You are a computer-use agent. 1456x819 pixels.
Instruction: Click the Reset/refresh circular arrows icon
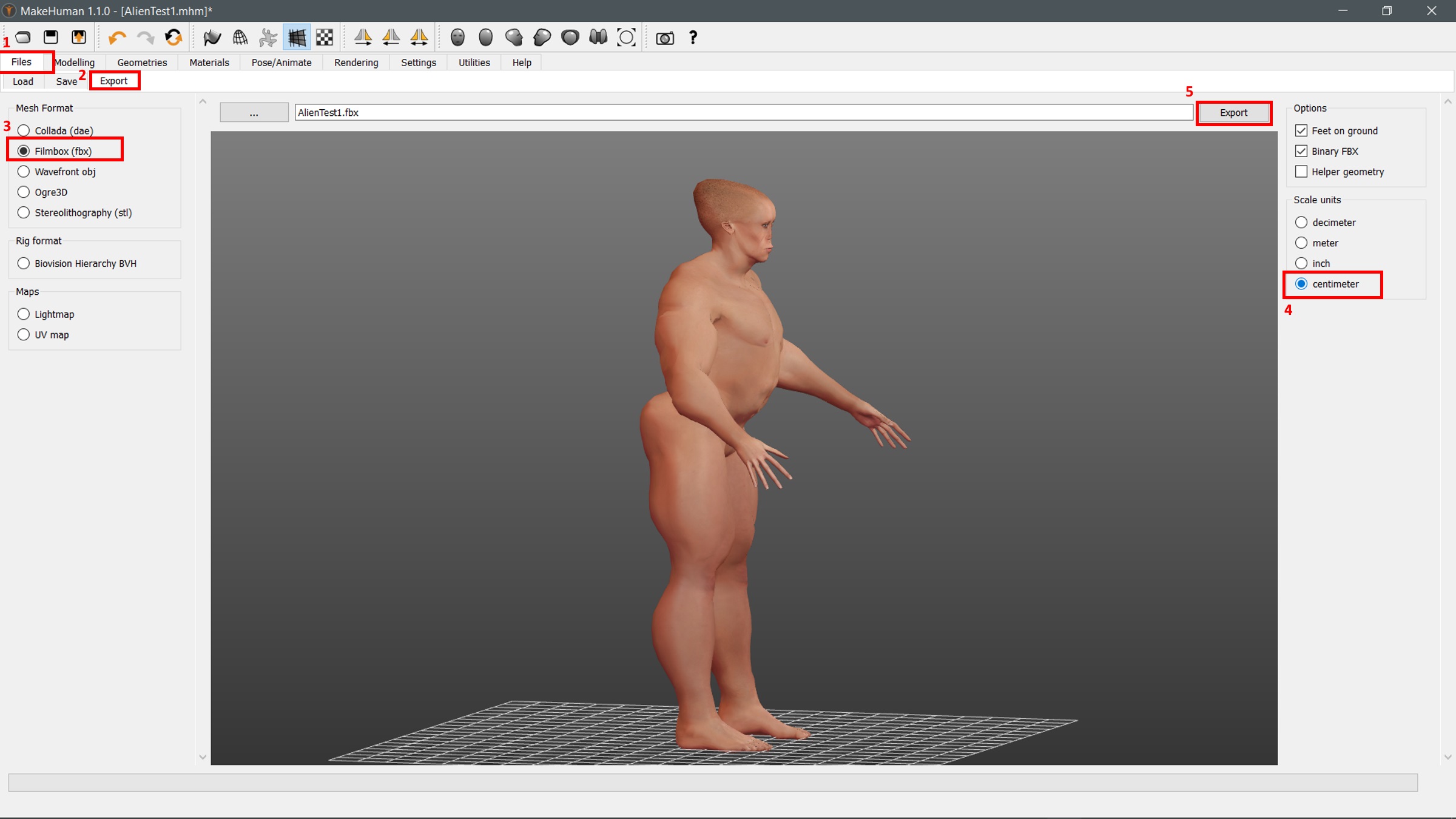pos(174,38)
